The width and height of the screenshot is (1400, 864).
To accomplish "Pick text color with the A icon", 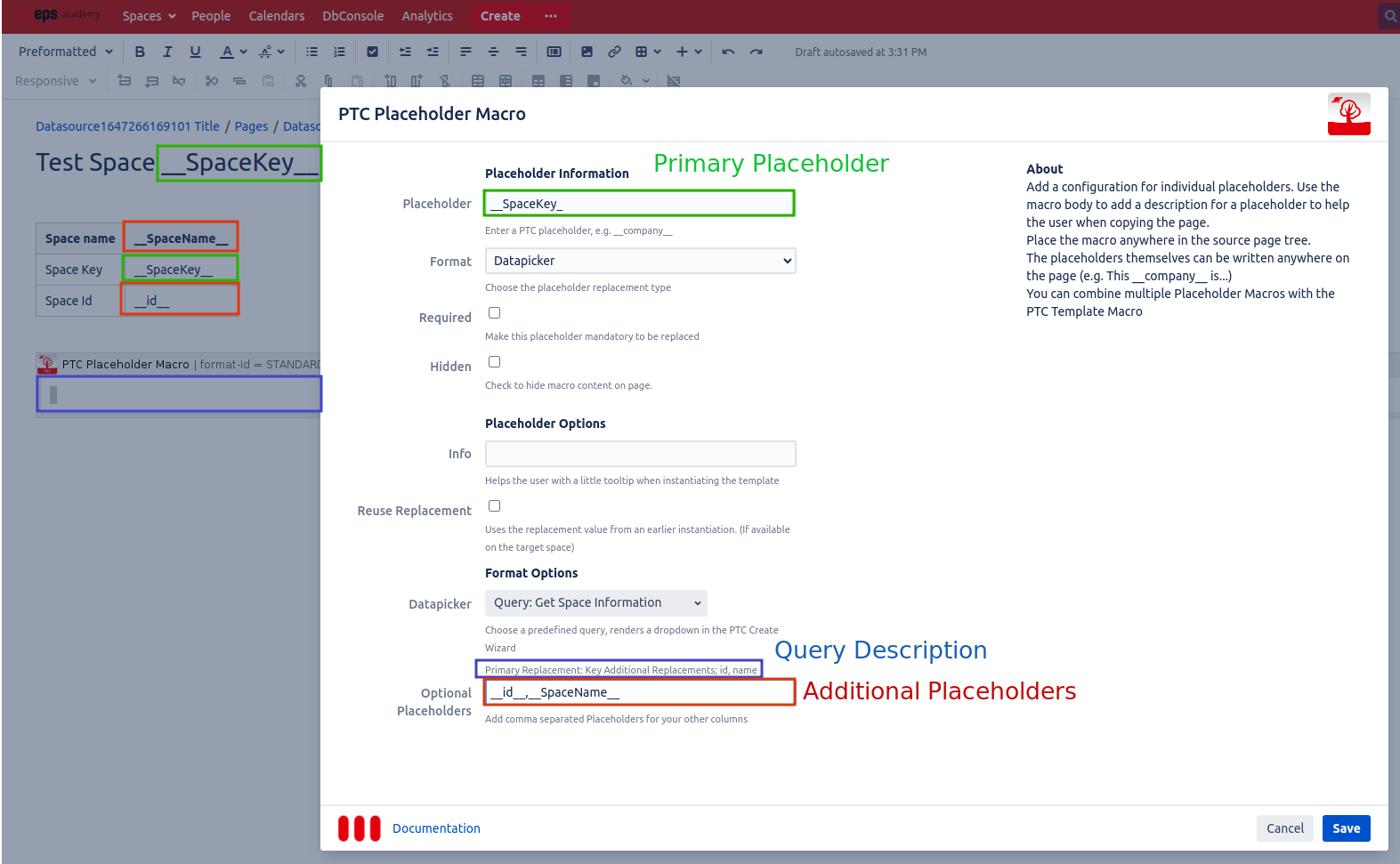I will pos(227,52).
